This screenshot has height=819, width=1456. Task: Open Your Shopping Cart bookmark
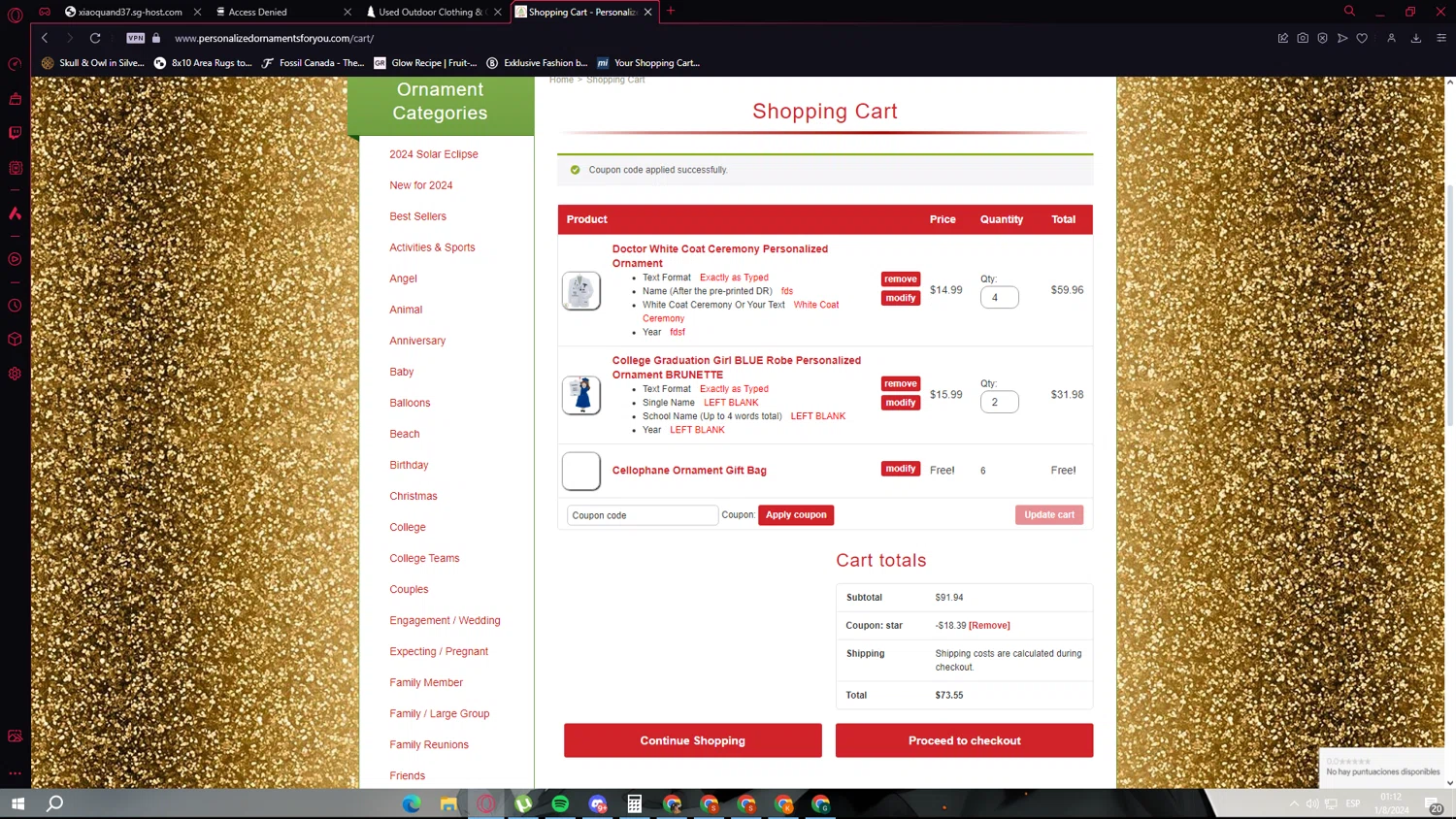(647, 63)
